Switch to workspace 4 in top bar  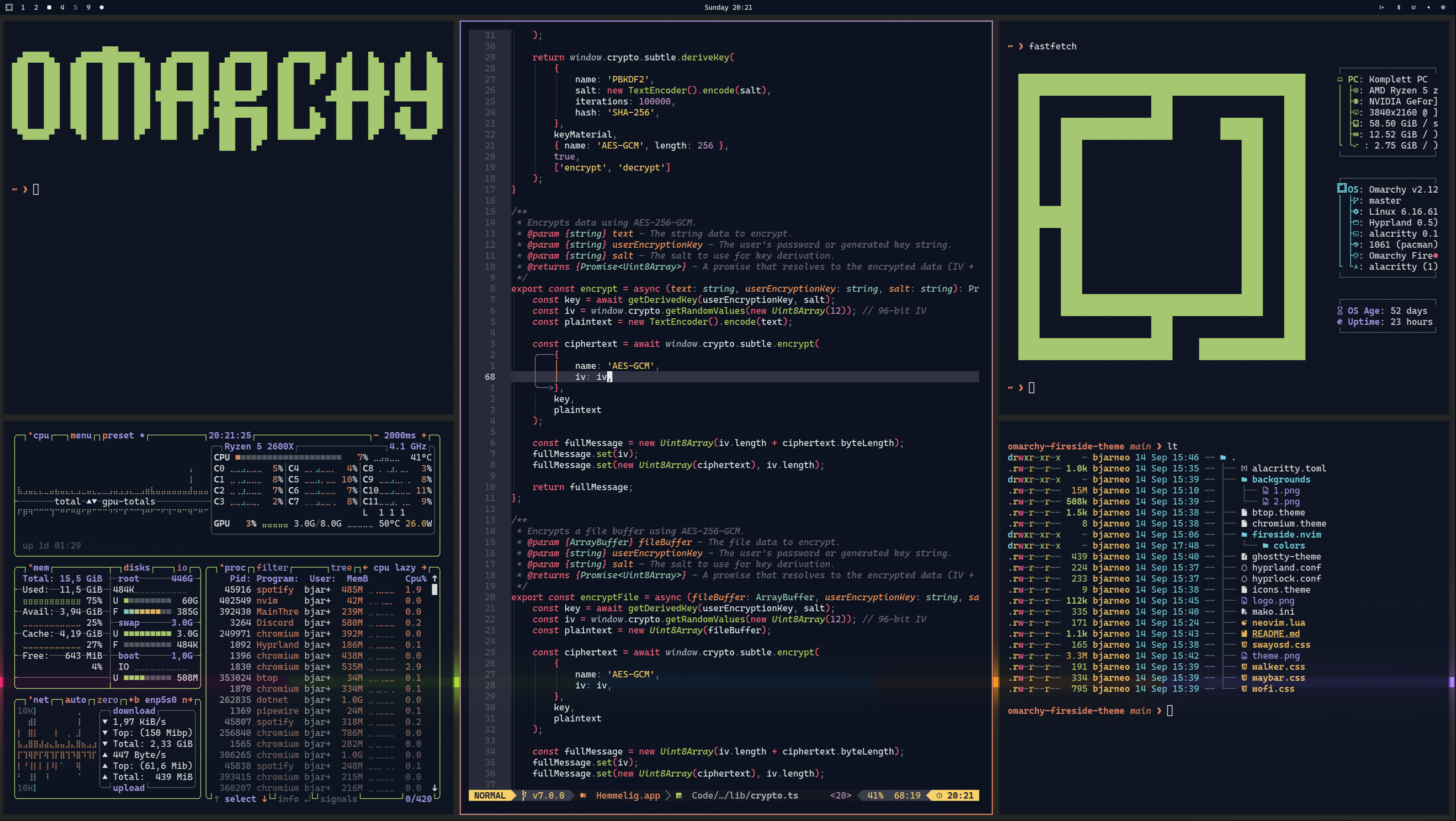pos(62,7)
